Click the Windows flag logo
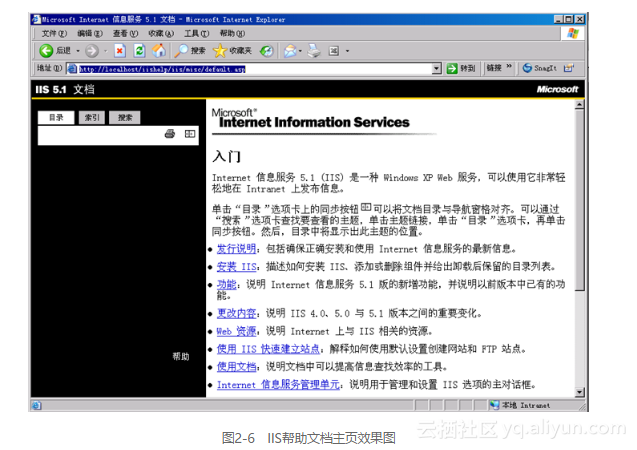 tap(573, 33)
